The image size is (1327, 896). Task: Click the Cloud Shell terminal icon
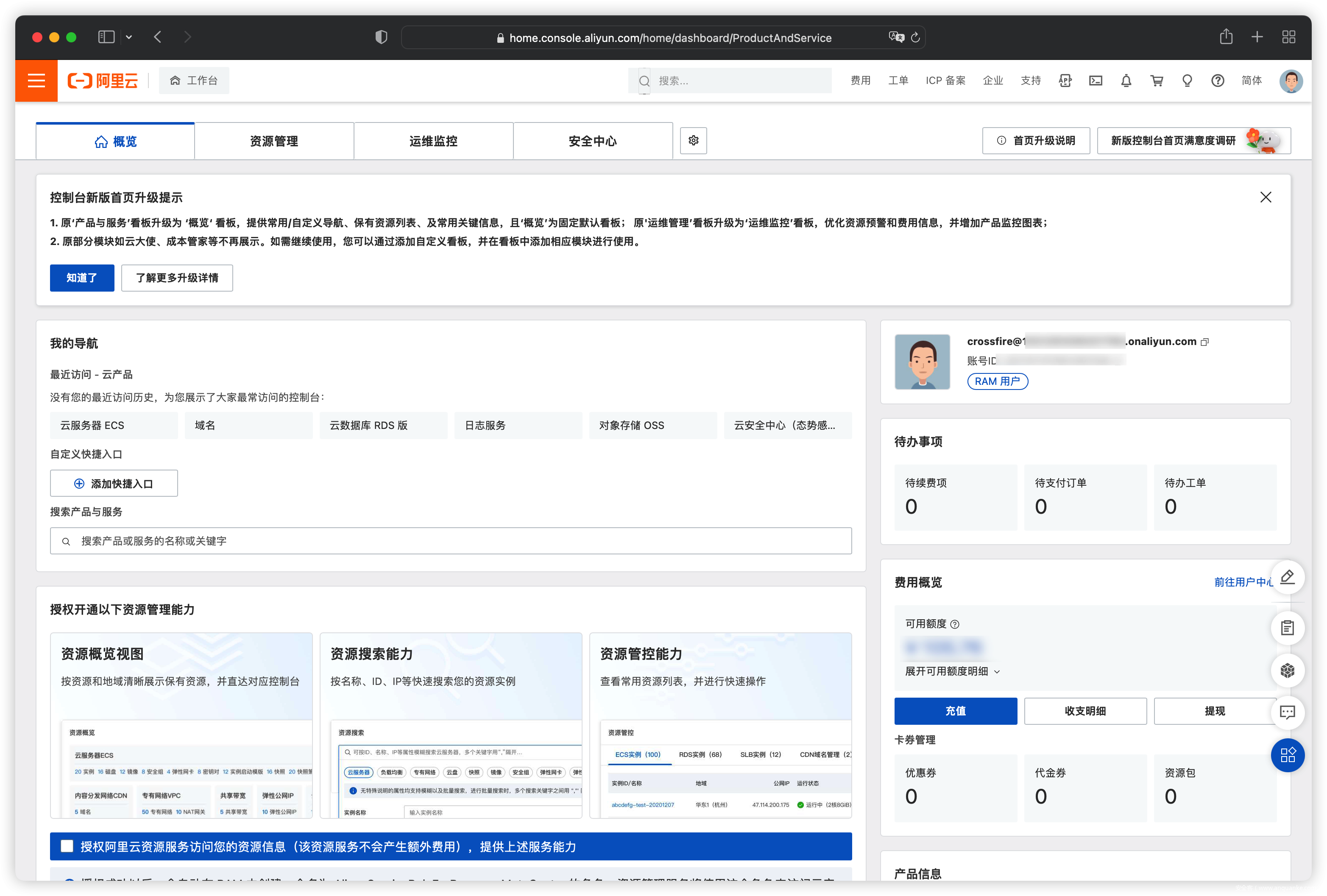(1095, 81)
